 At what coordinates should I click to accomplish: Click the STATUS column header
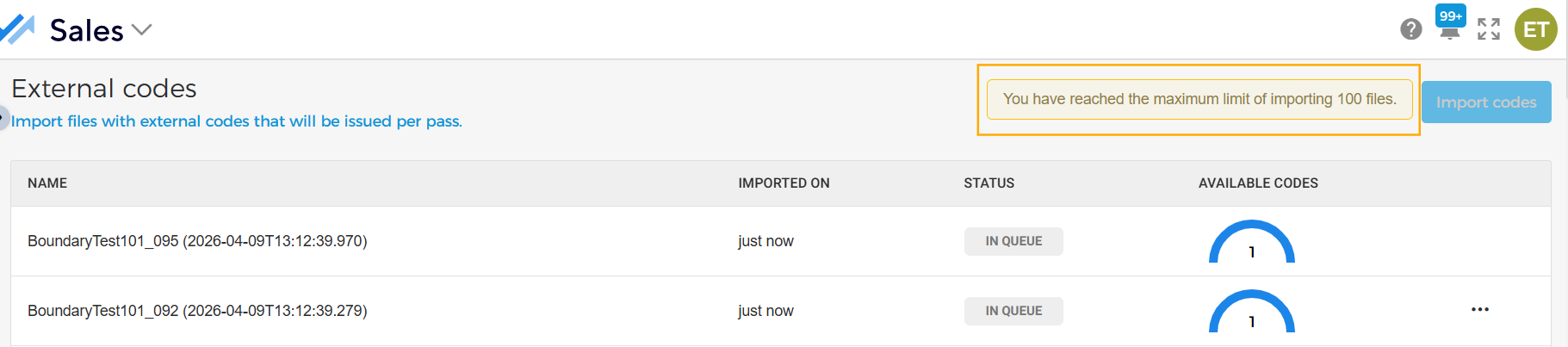[x=989, y=183]
